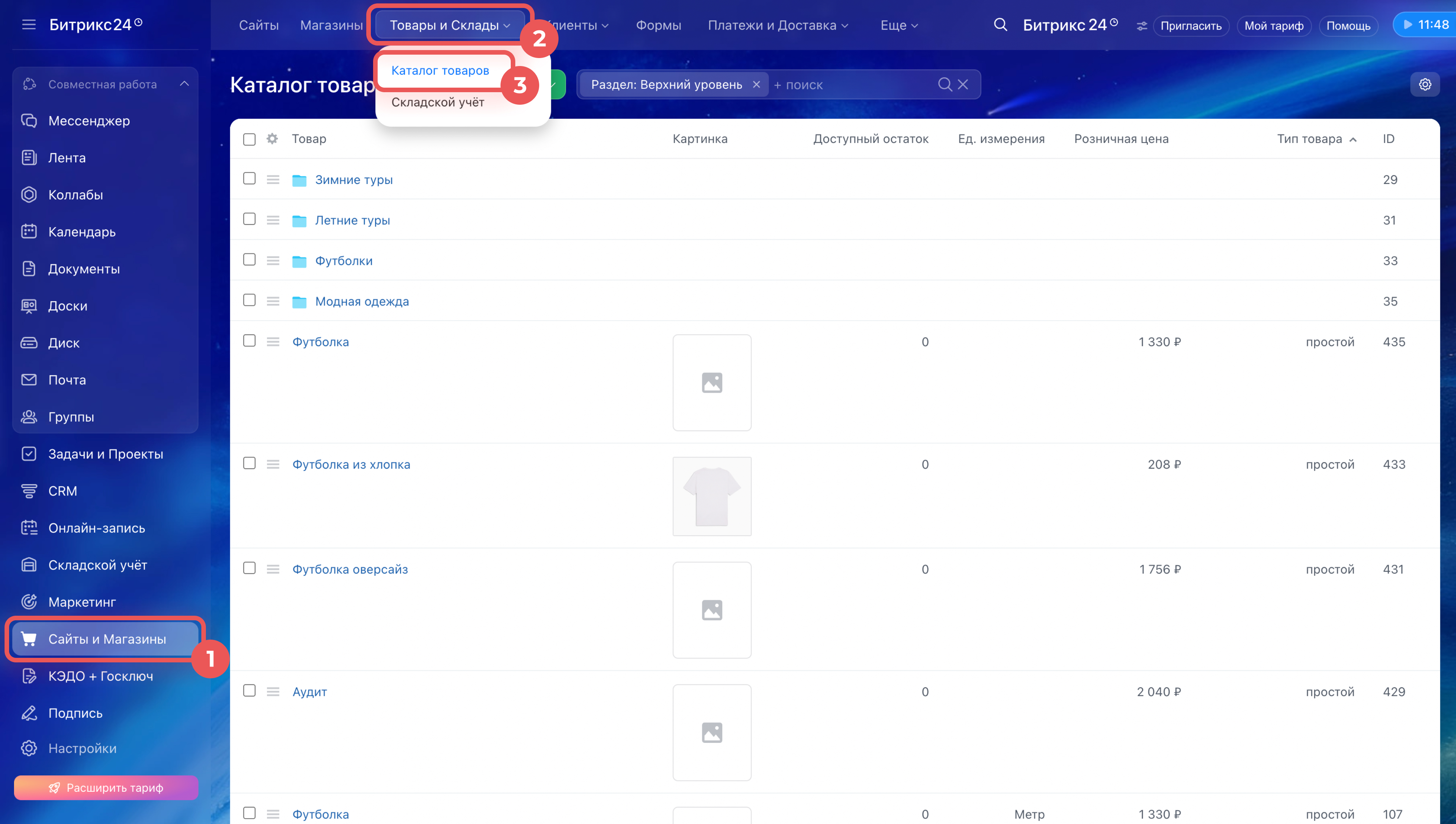1456x824 pixels.
Task: Open the Еще dropdown menu
Action: coord(899,25)
